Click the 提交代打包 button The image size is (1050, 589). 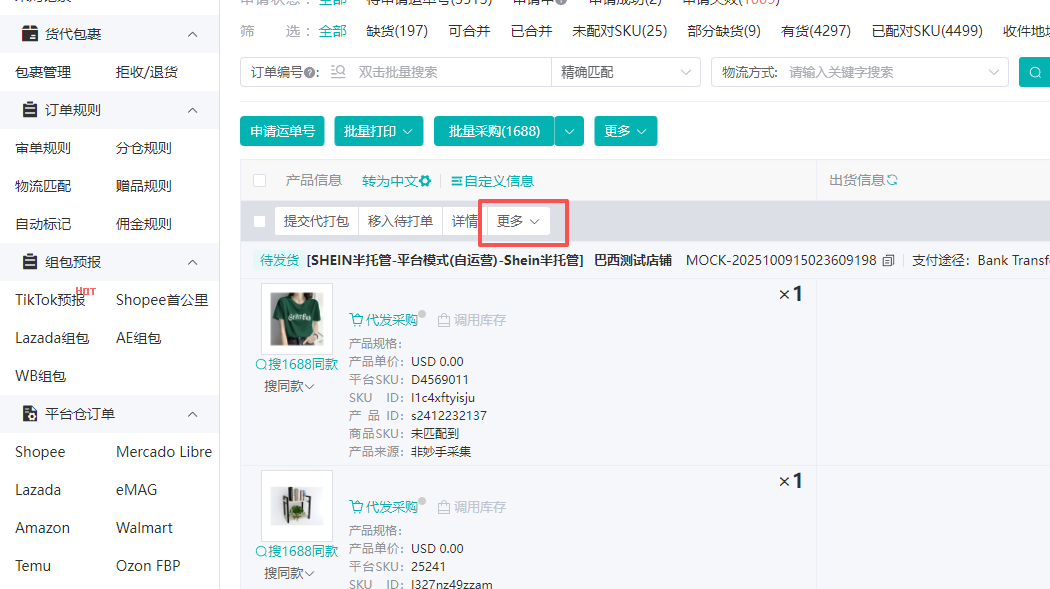316,222
